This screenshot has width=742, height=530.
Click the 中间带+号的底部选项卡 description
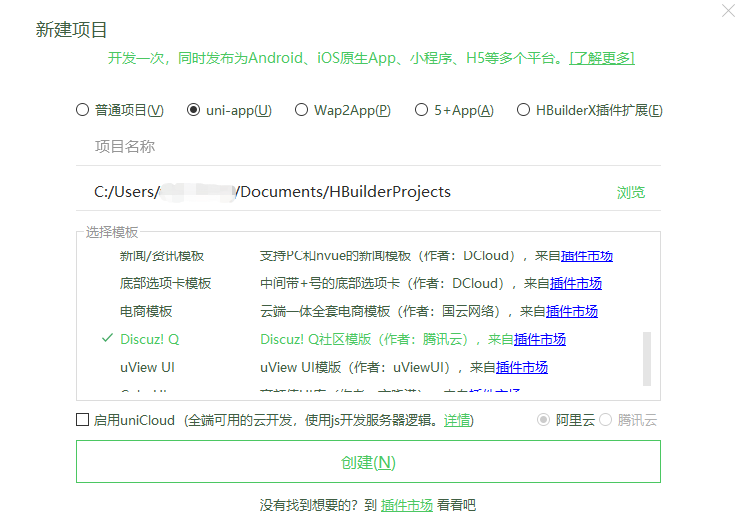coord(330,283)
